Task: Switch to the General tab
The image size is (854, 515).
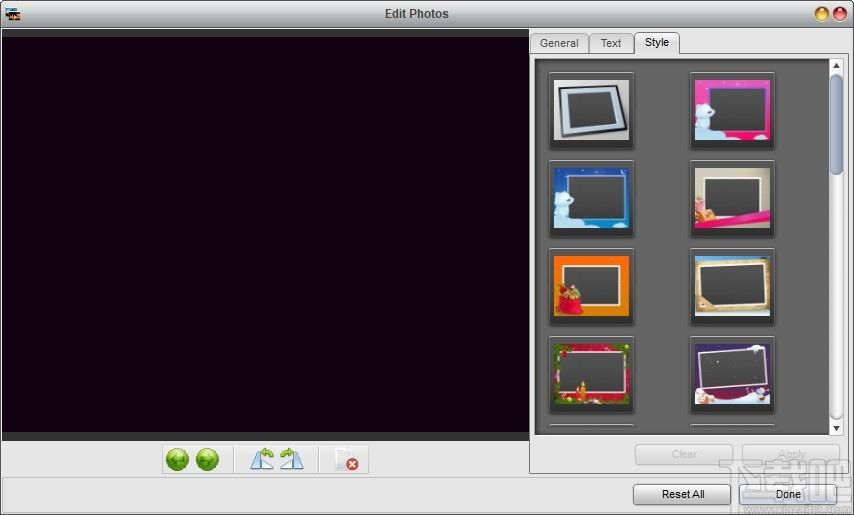Action: point(559,43)
